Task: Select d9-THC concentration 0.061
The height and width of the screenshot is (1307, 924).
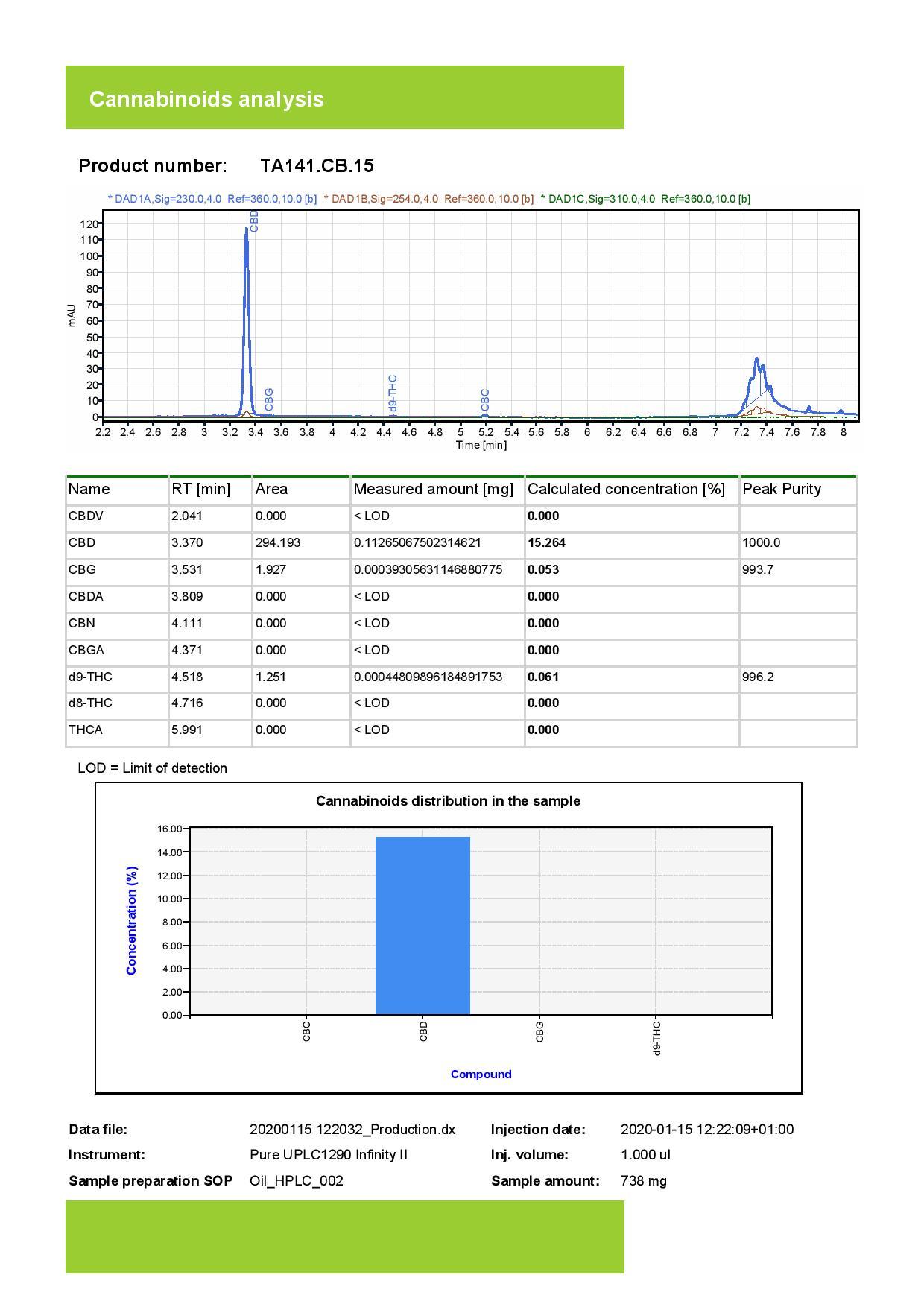Action: coord(543,677)
